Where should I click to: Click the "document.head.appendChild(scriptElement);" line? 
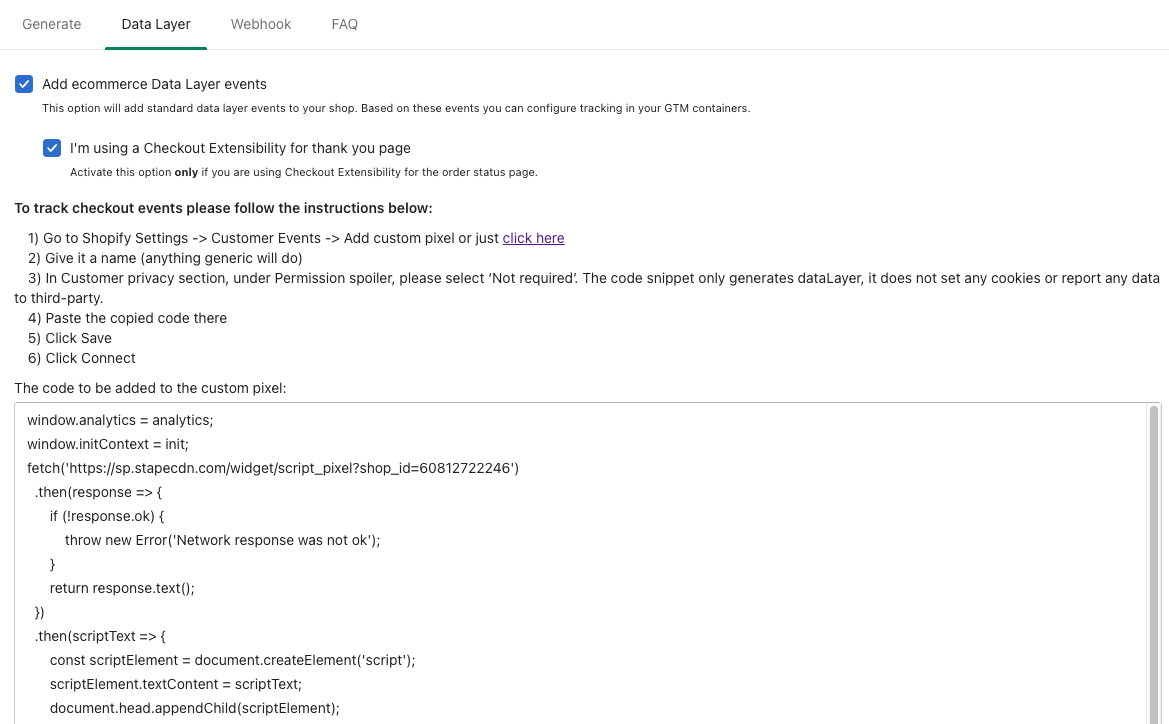pos(195,708)
